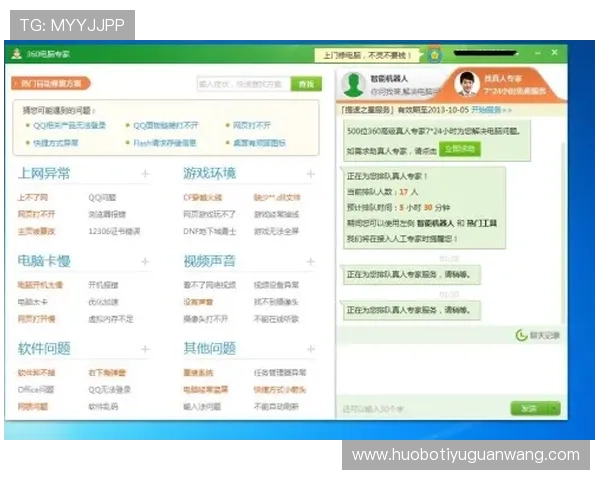Click the green 发送 send button

tap(529, 408)
